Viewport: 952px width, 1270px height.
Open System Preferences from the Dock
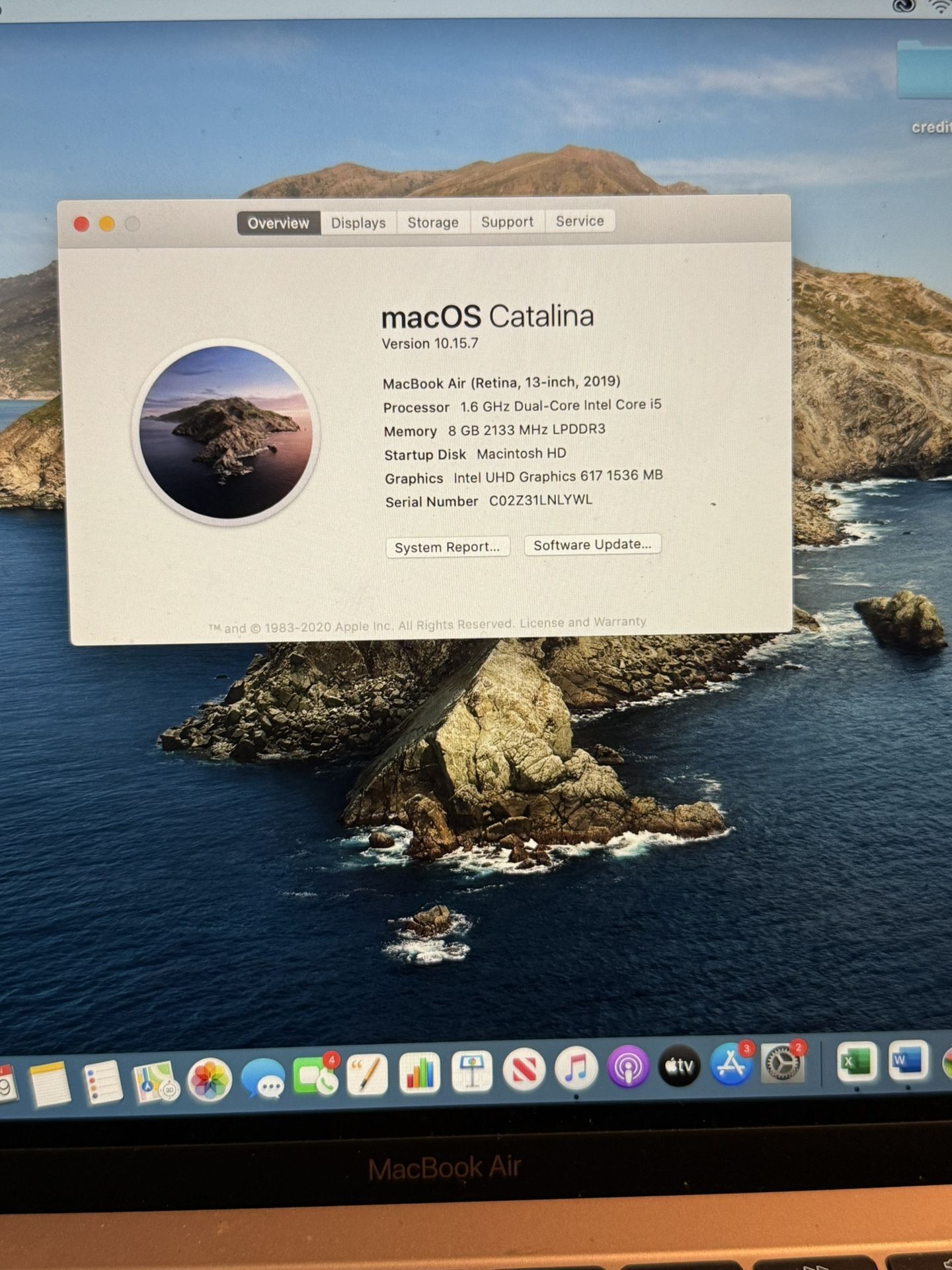pyautogui.click(x=784, y=1062)
